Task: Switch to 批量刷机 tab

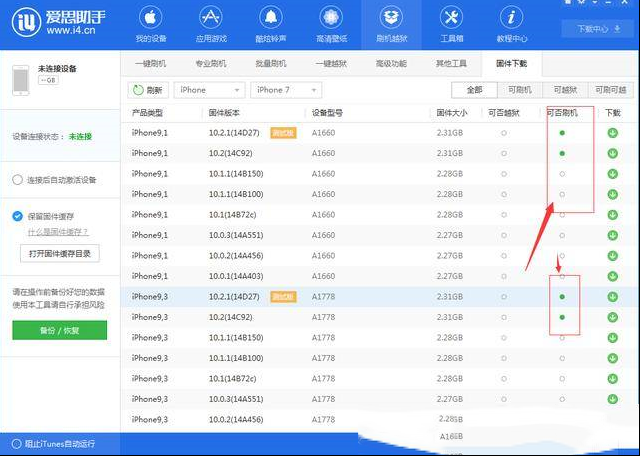Action: point(271,64)
